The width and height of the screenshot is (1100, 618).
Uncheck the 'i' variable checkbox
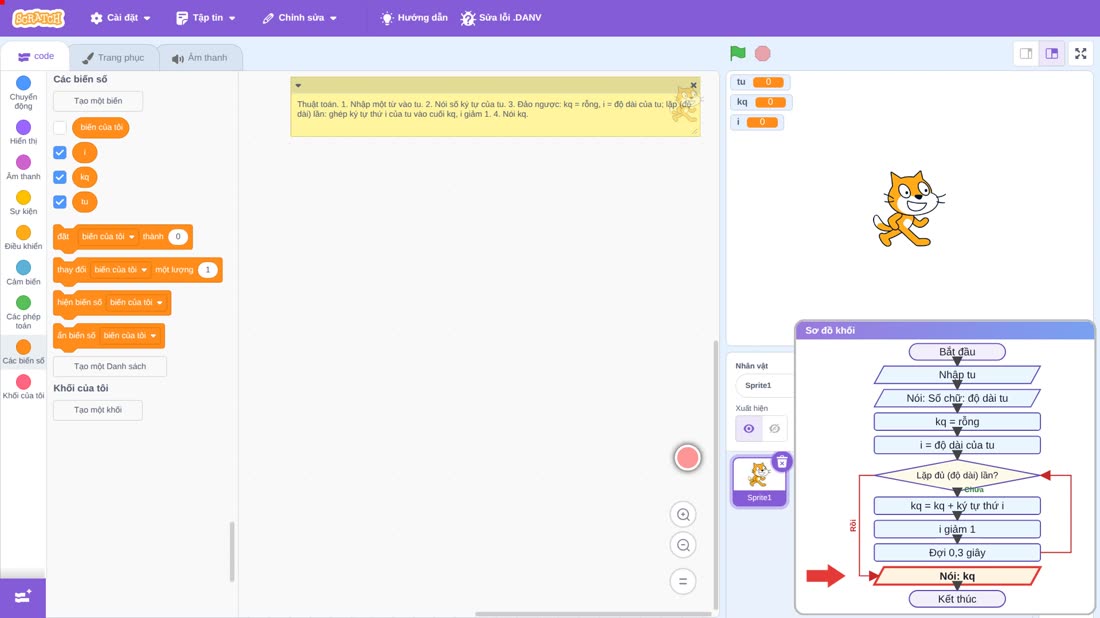coord(60,152)
